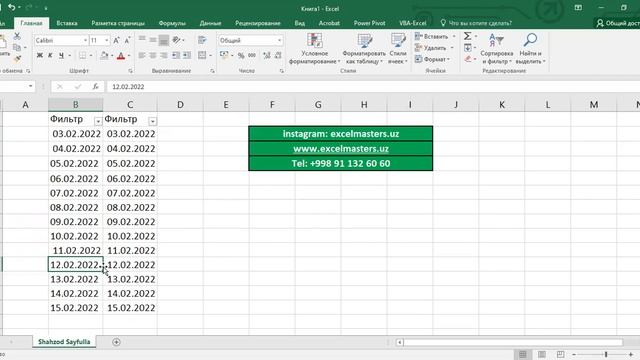Open the Разметка страницы tab
The width and height of the screenshot is (640, 360).
[x=118, y=23]
